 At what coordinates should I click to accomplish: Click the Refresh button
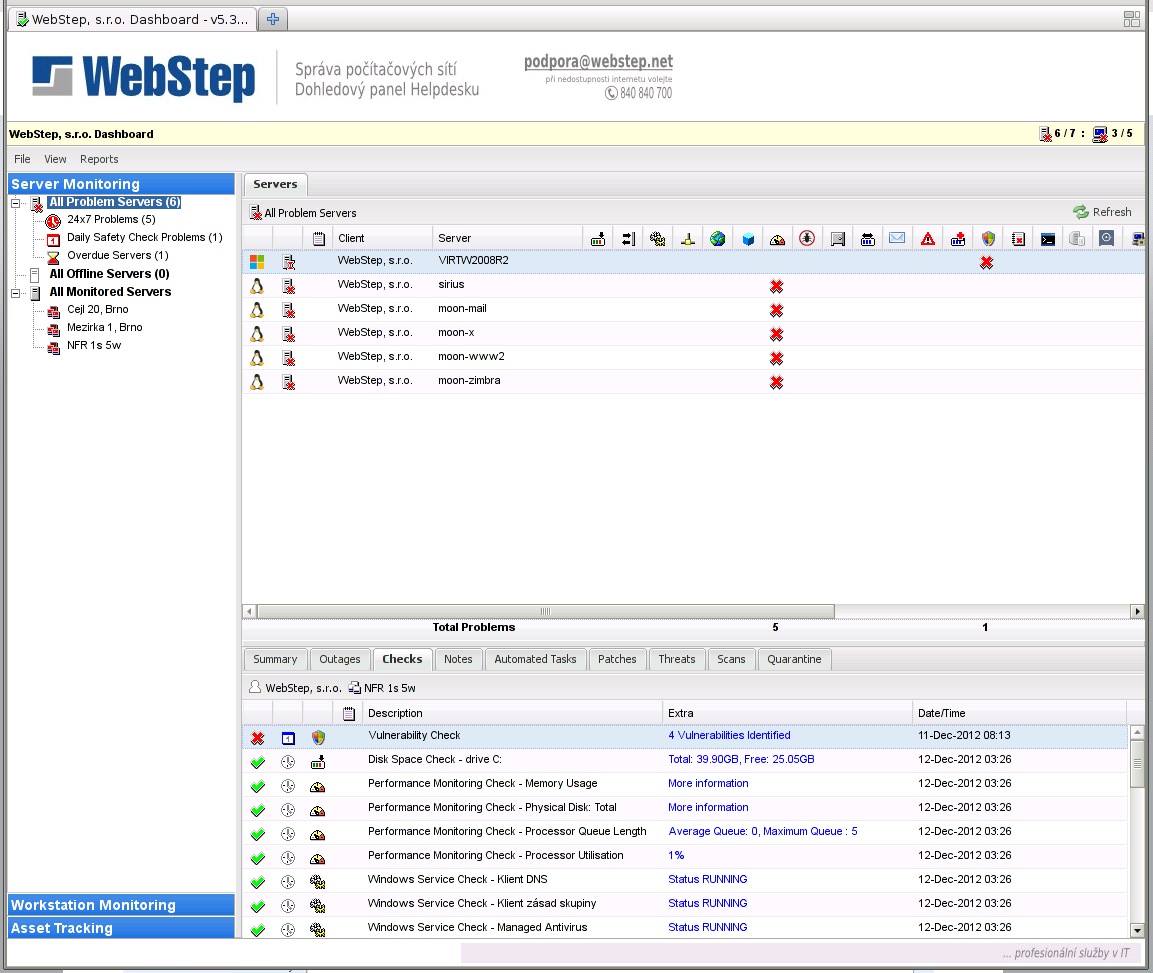(x=1102, y=212)
